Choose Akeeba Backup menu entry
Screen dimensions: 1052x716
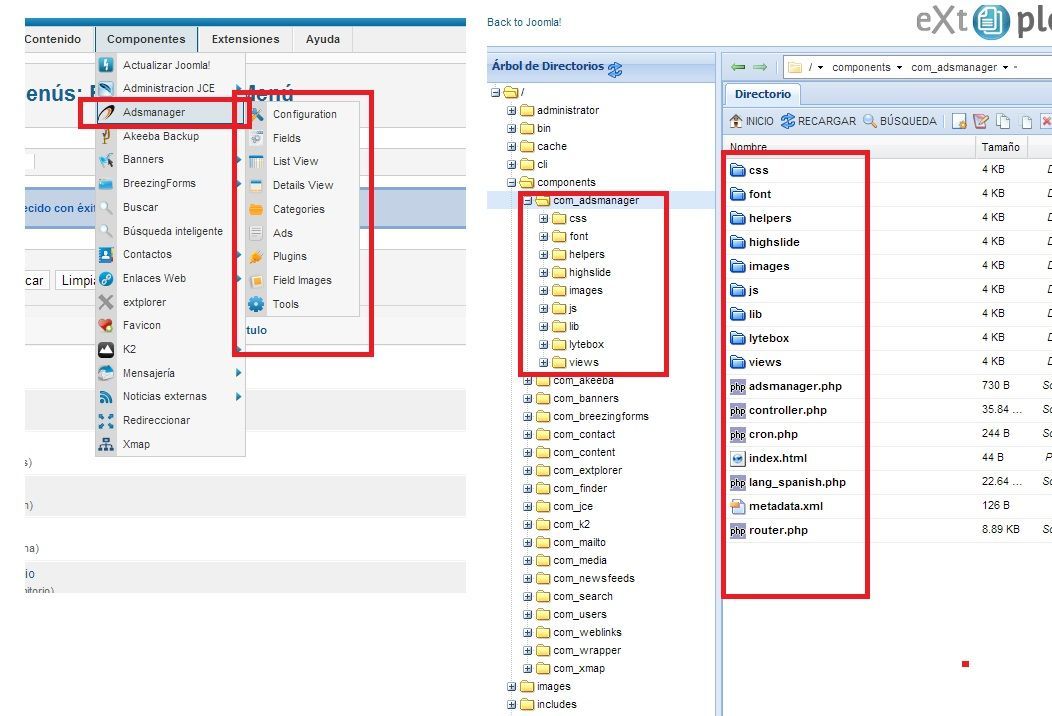pos(161,136)
